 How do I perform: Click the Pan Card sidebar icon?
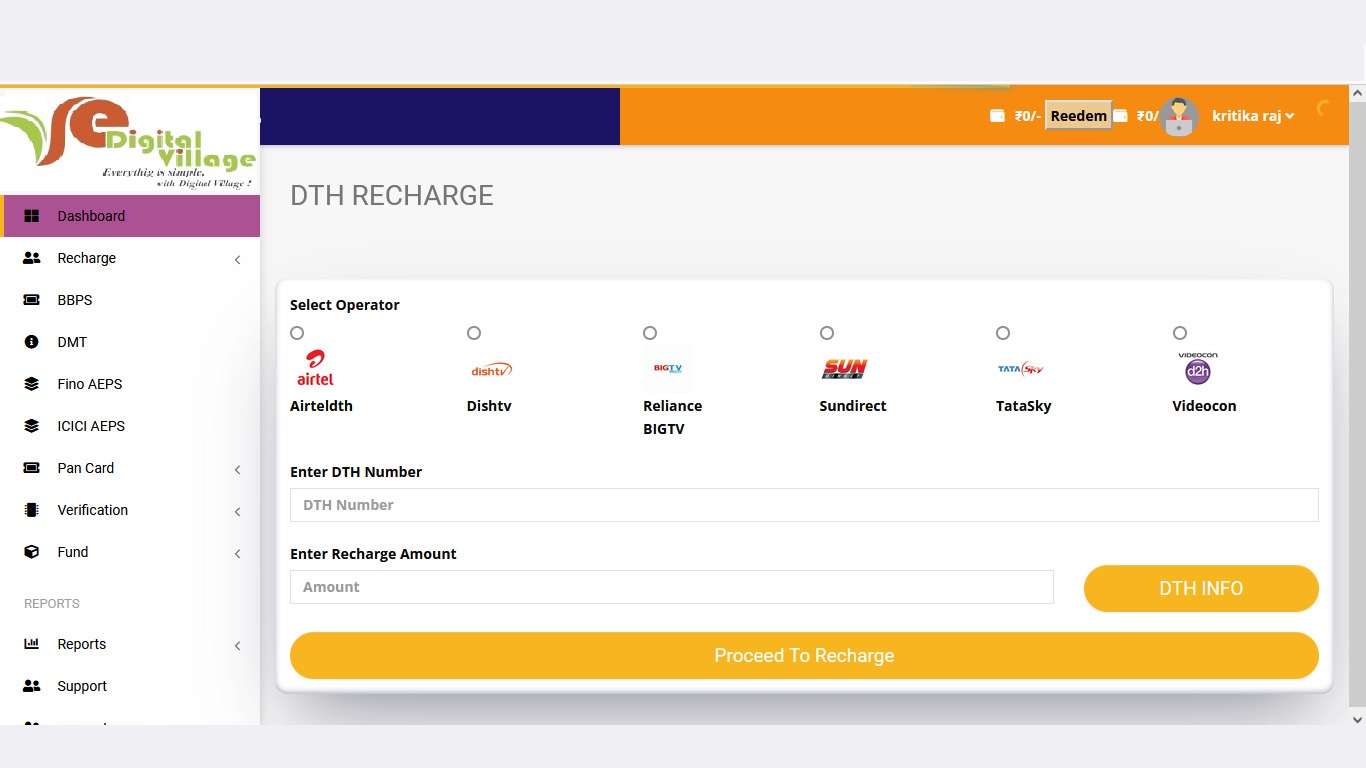31,468
